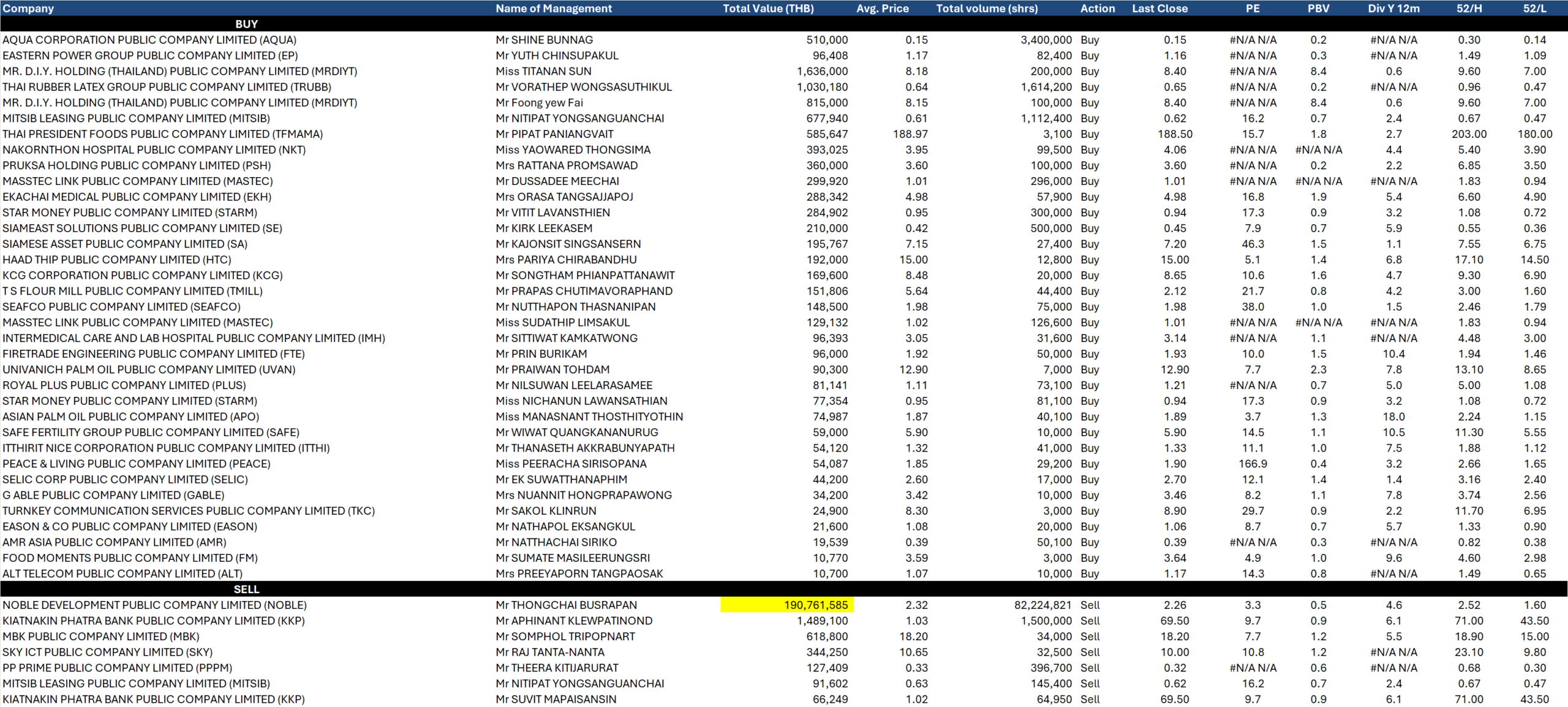Click the PE value 166.9 cell

coord(1253,464)
